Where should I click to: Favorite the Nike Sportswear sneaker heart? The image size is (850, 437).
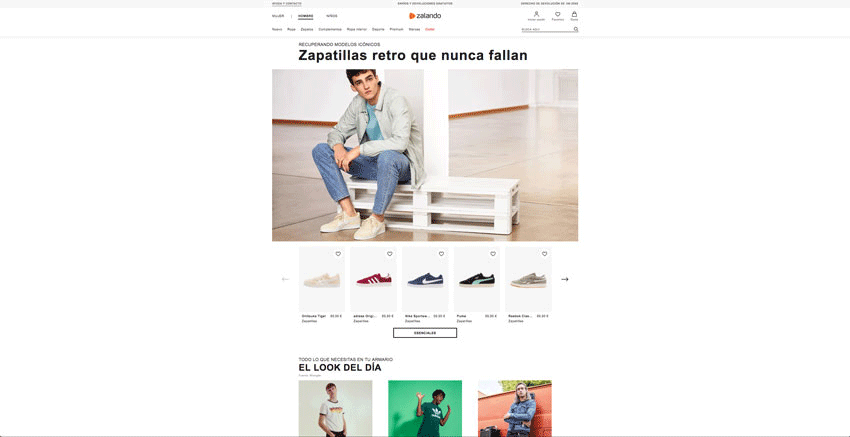coord(441,254)
